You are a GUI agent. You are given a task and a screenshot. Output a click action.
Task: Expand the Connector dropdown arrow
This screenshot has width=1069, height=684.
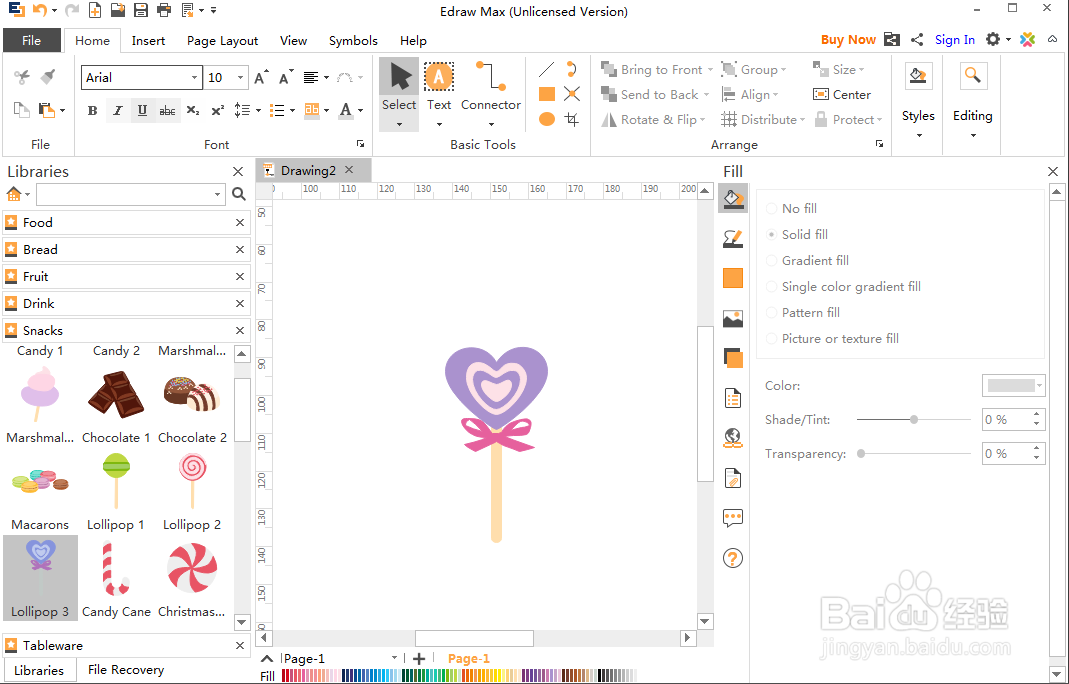tap(491, 124)
